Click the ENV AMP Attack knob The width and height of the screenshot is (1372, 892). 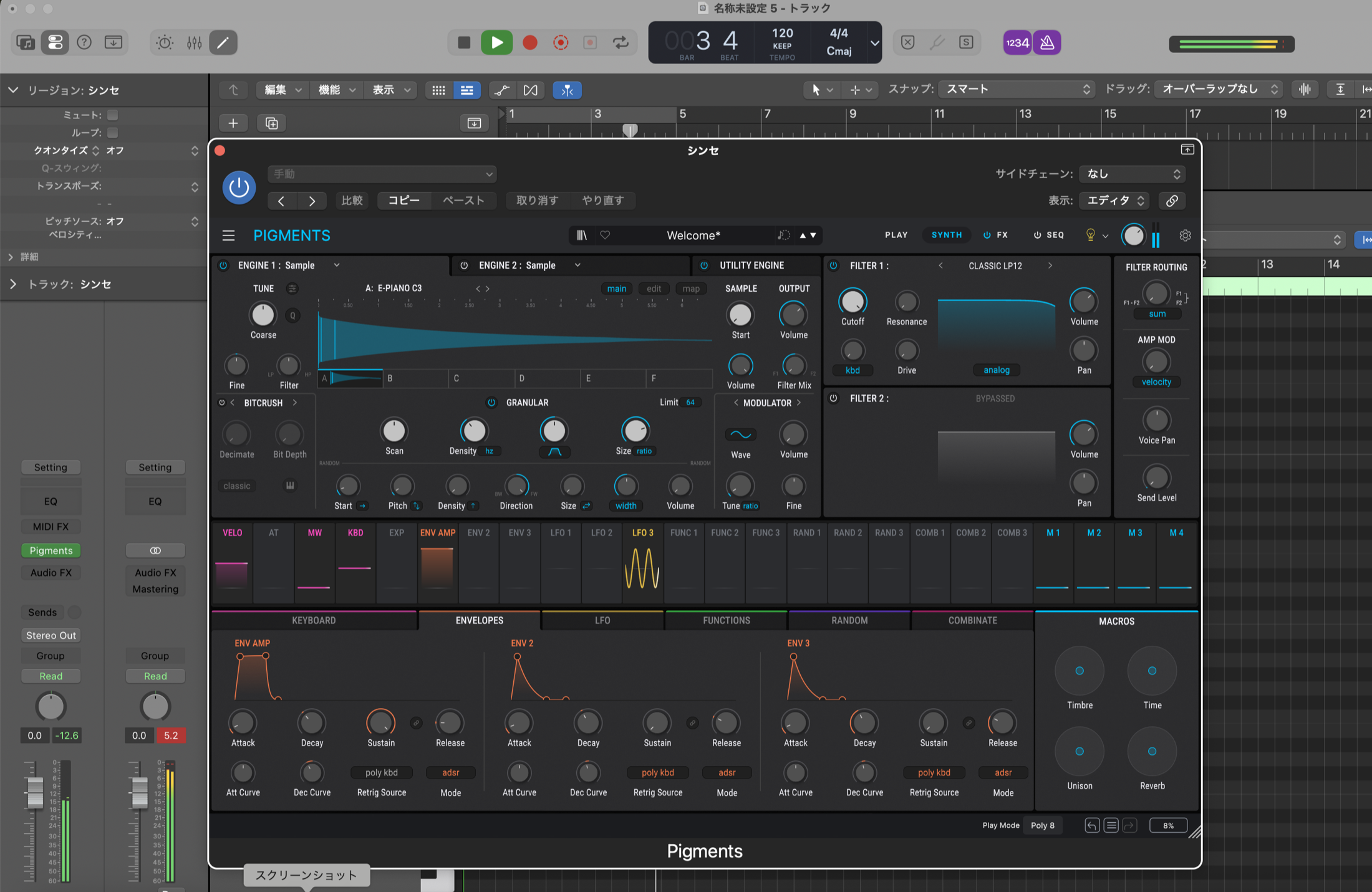(243, 723)
